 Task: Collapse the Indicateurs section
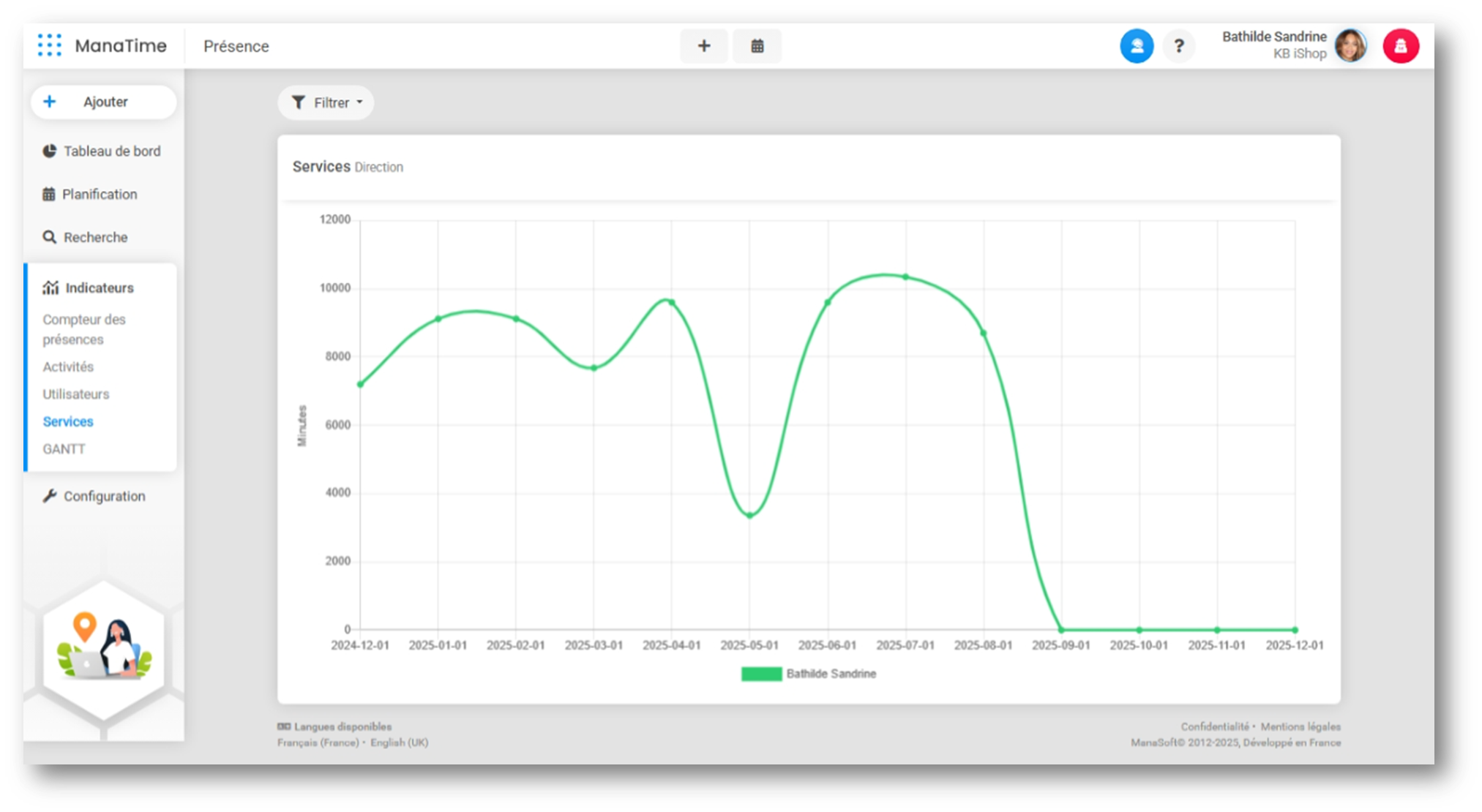tap(99, 288)
